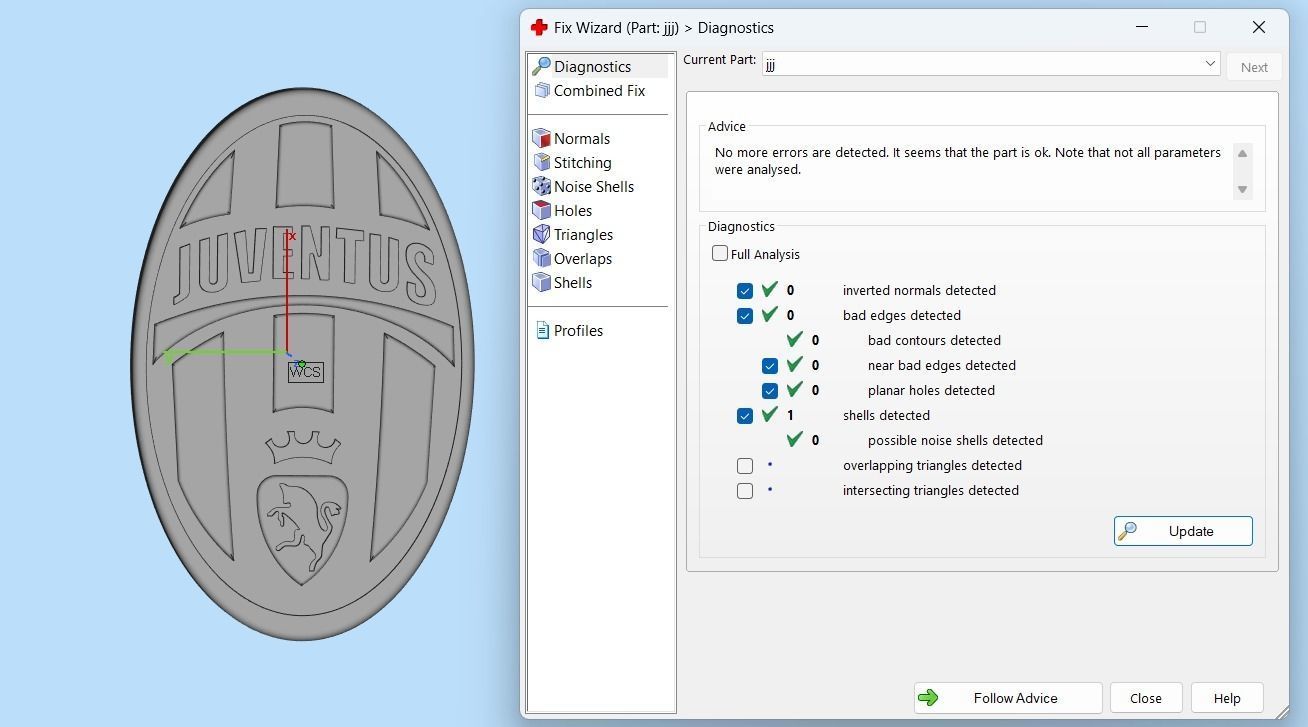Enable the Full Analysis checkbox
The height and width of the screenshot is (727, 1308).
coord(720,254)
